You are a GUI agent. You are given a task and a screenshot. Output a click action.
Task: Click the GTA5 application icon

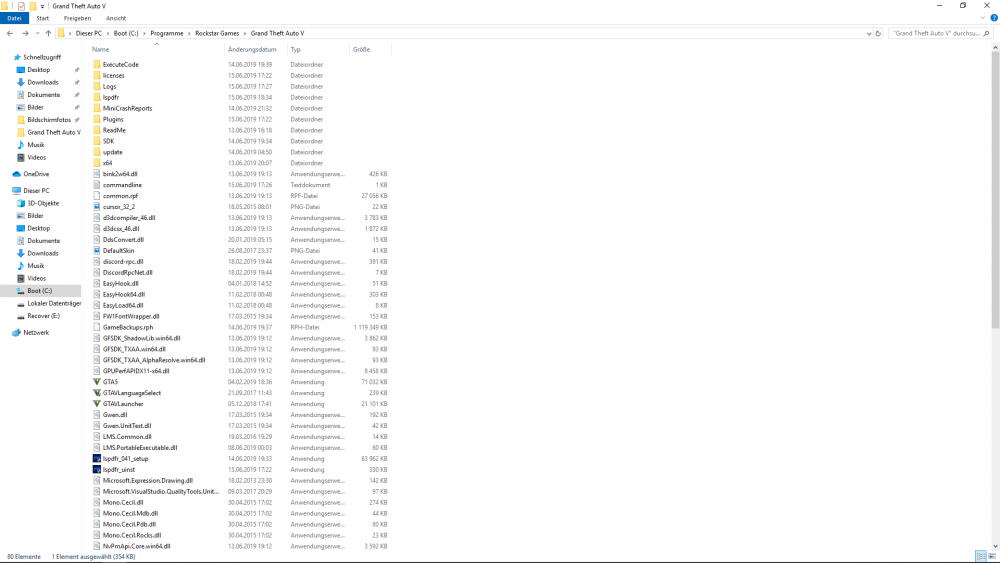click(97, 382)
